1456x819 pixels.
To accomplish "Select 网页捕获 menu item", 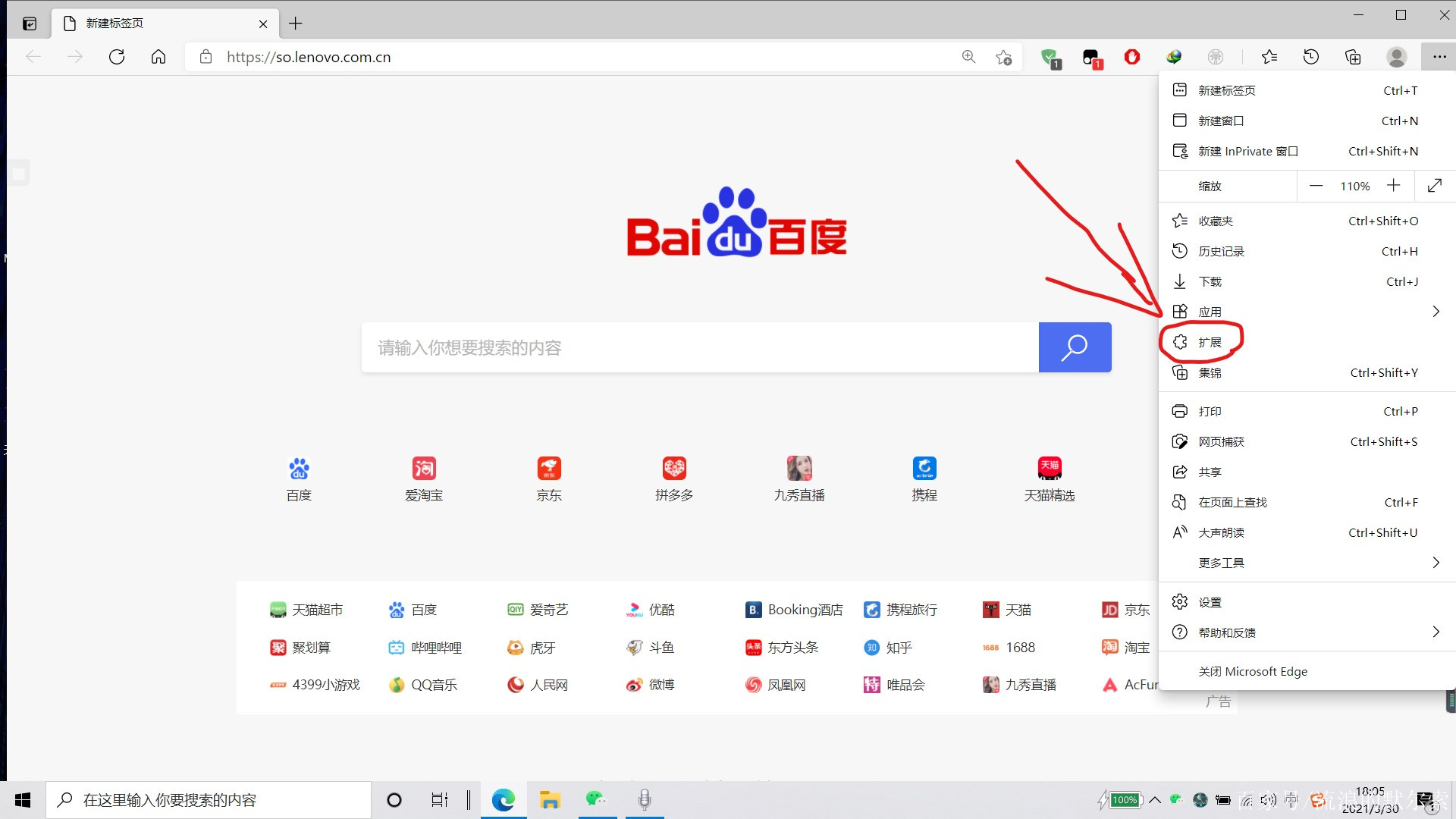I will 1307,441.
